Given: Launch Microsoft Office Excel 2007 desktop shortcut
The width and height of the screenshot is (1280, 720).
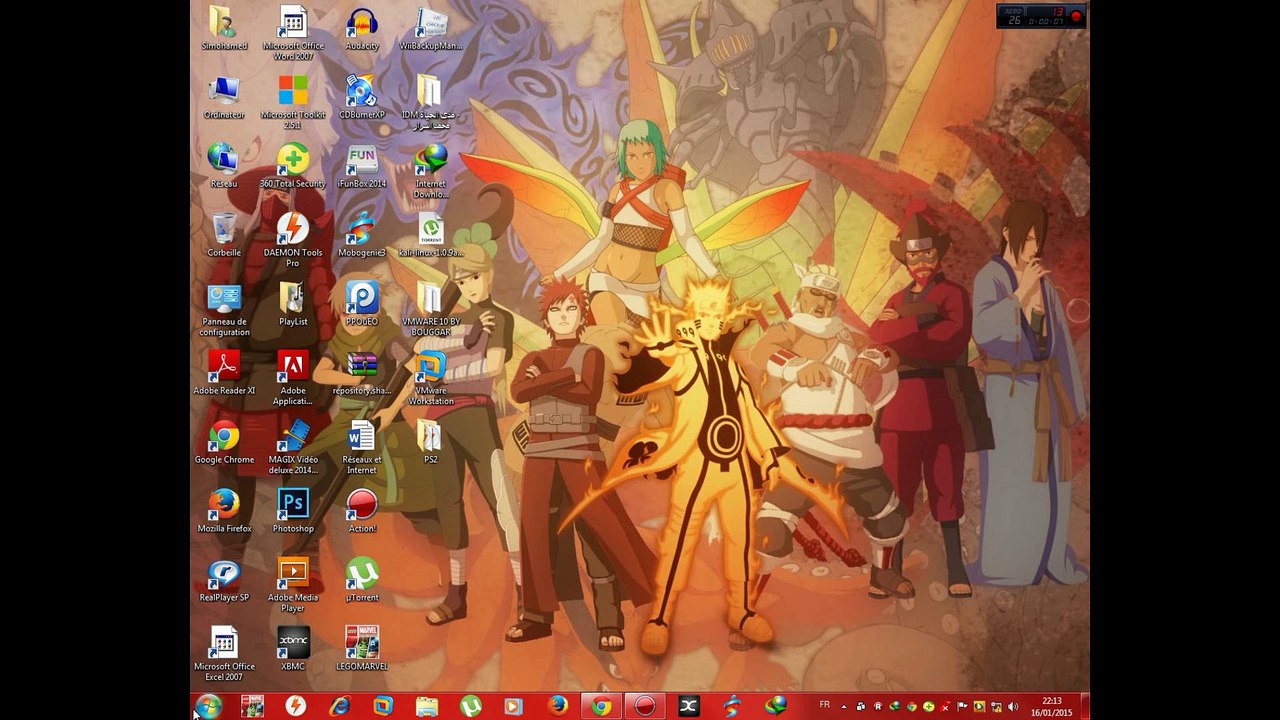Looking at the screenshot, I should click(x=224, y=654).
